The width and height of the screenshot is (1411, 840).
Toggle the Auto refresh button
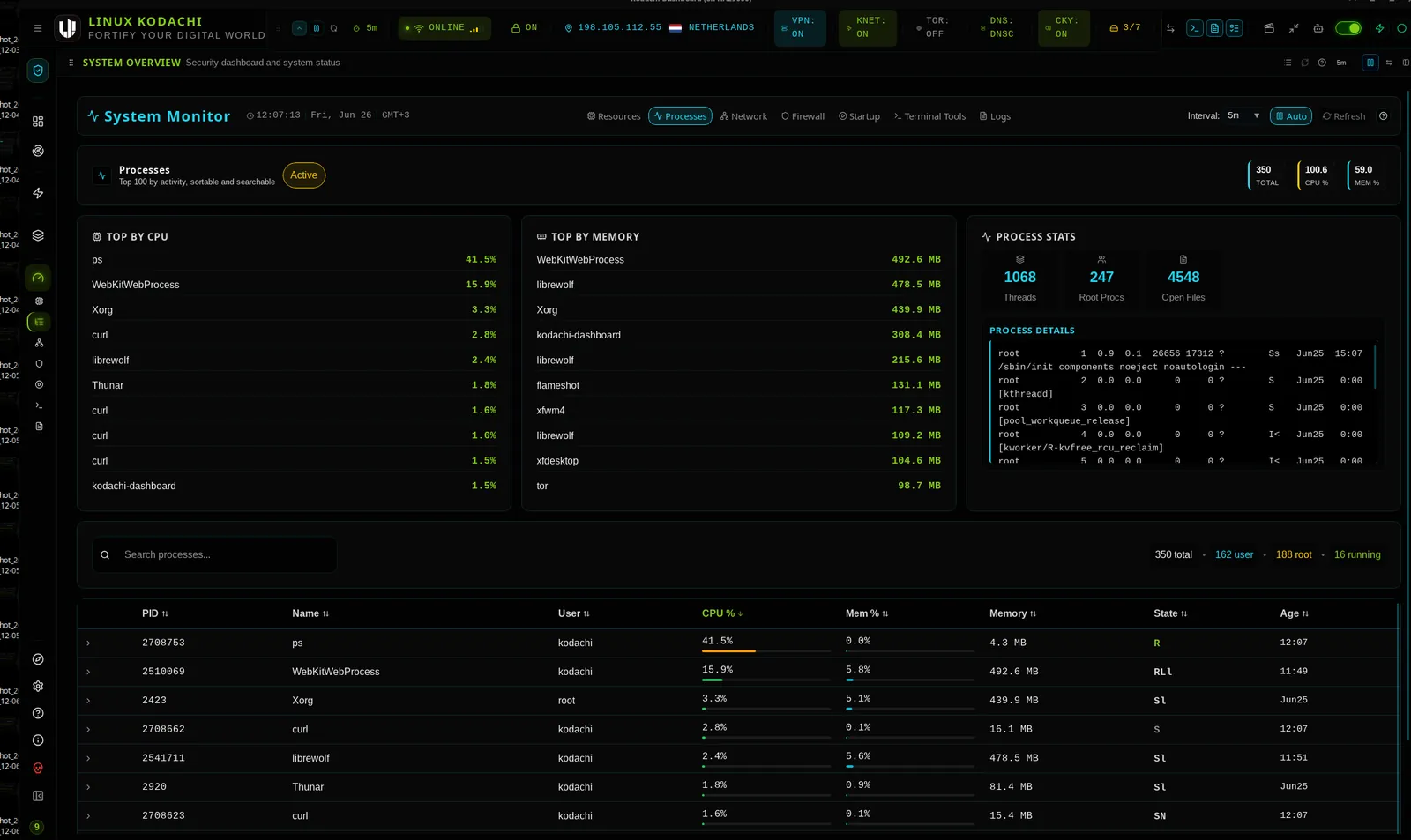coord(1291,116)
